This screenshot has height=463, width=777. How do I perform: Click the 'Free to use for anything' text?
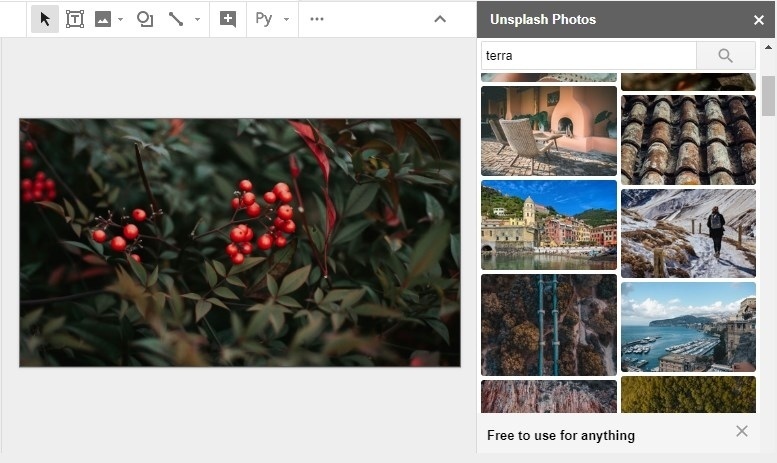pyautogui.click(x=560, y=435)
